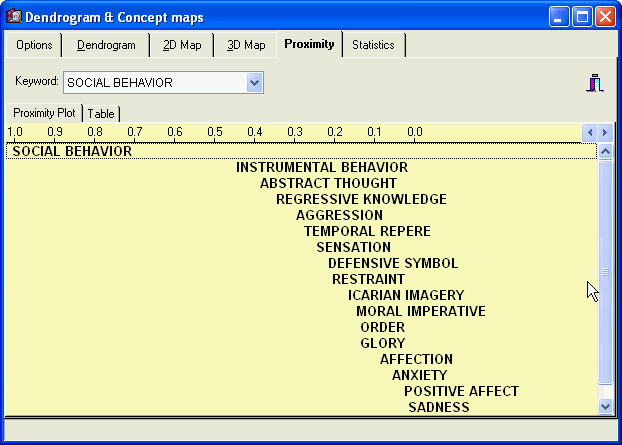Select the Proximity Plot sub-tab

pos(44,113)
